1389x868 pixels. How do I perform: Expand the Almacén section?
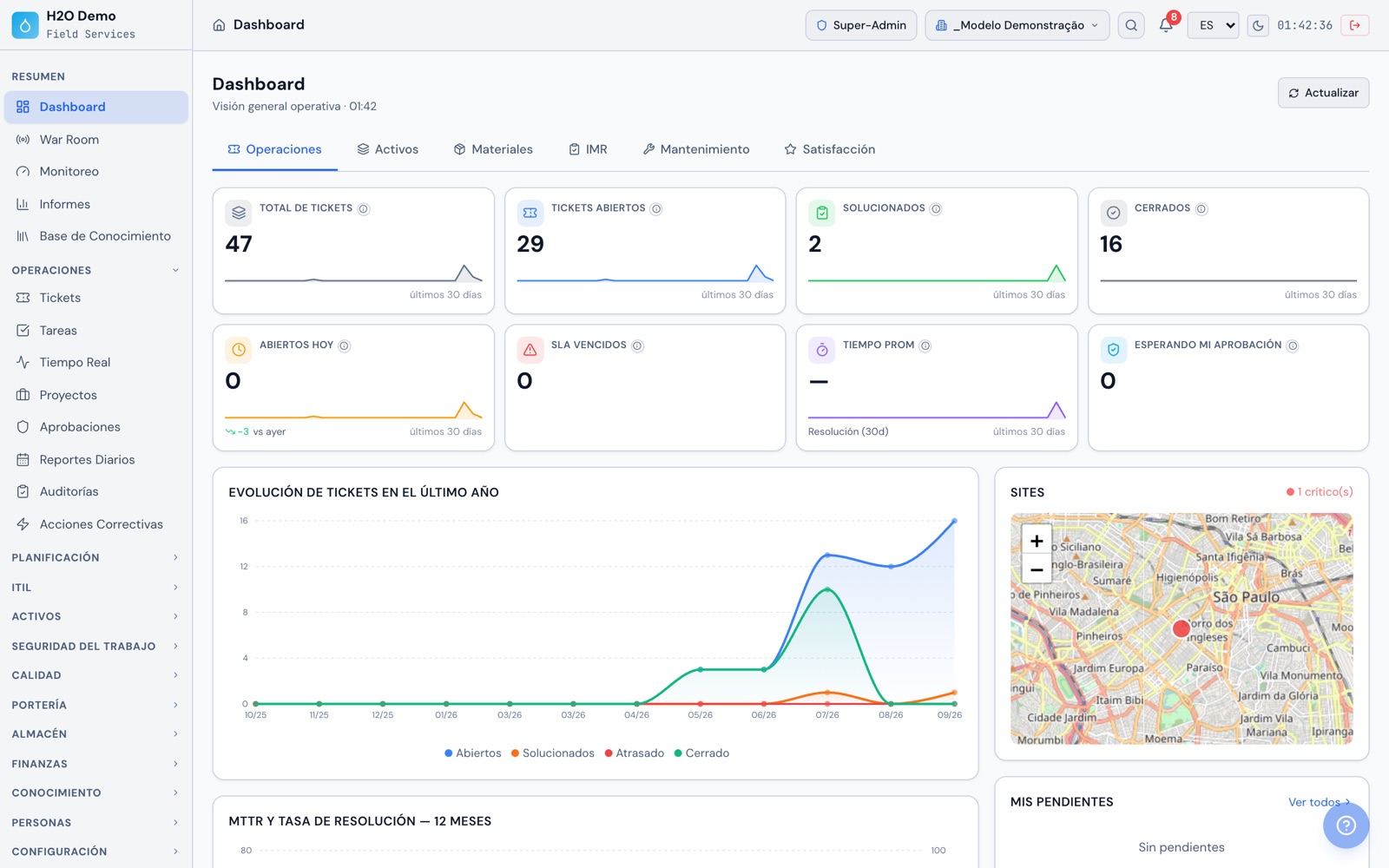[x=96, y=734]
